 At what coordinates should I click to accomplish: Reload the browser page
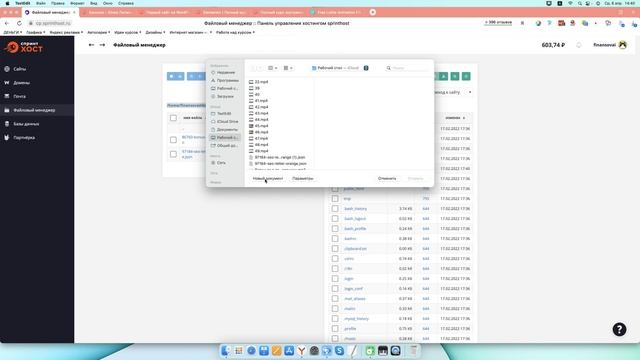point(19,23)
